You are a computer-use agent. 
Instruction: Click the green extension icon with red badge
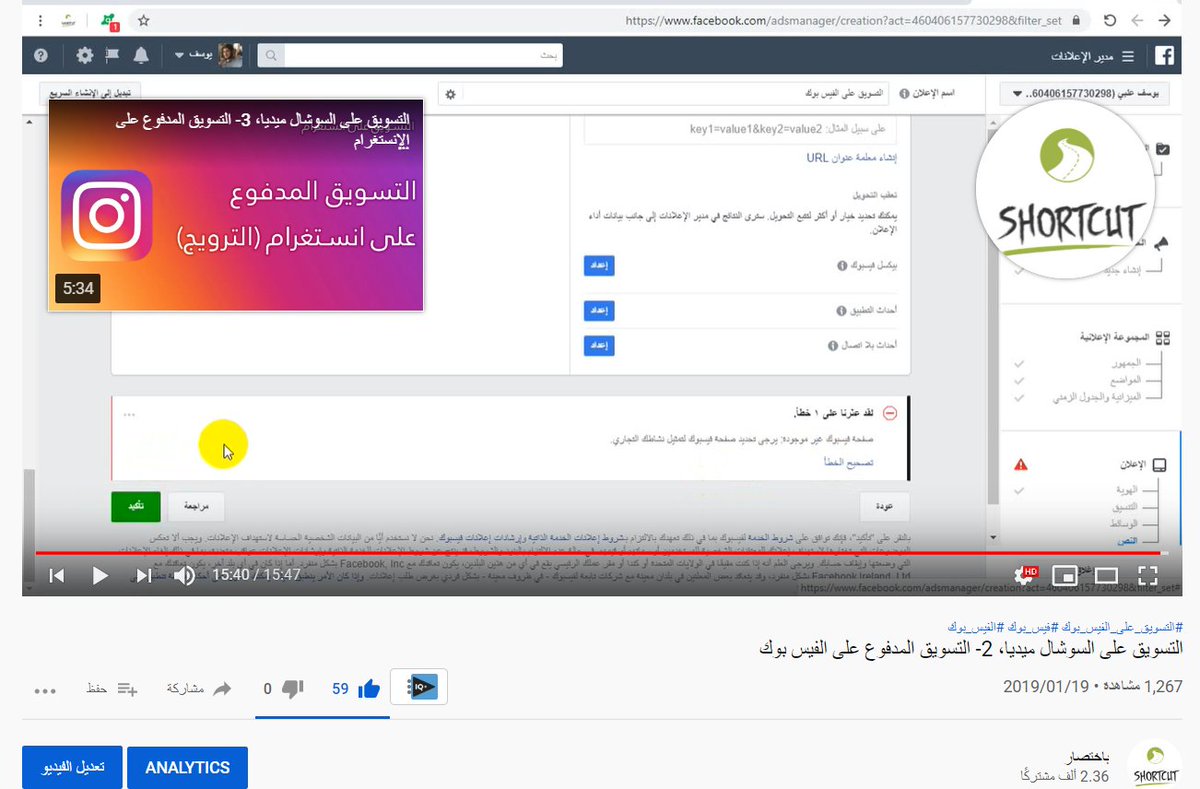108,20
